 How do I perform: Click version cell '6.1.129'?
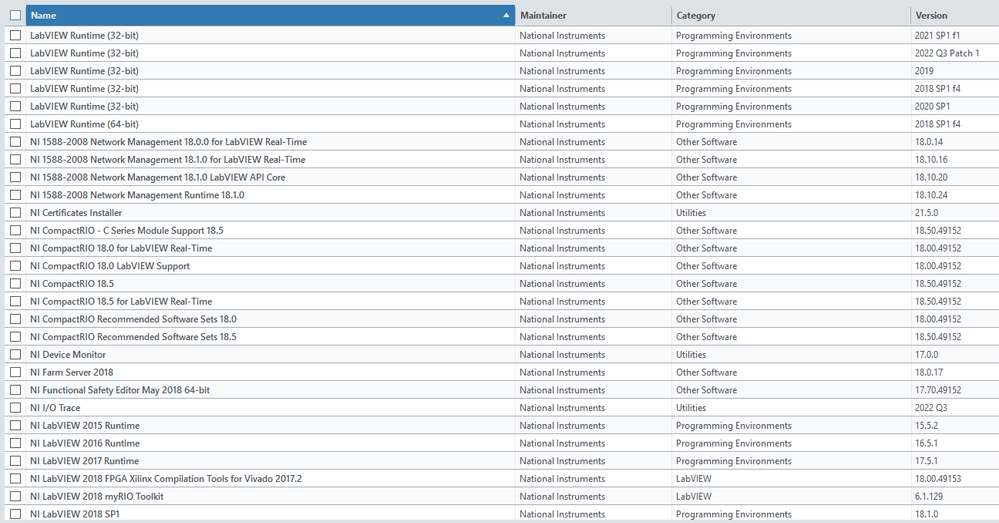pos(929,496)
